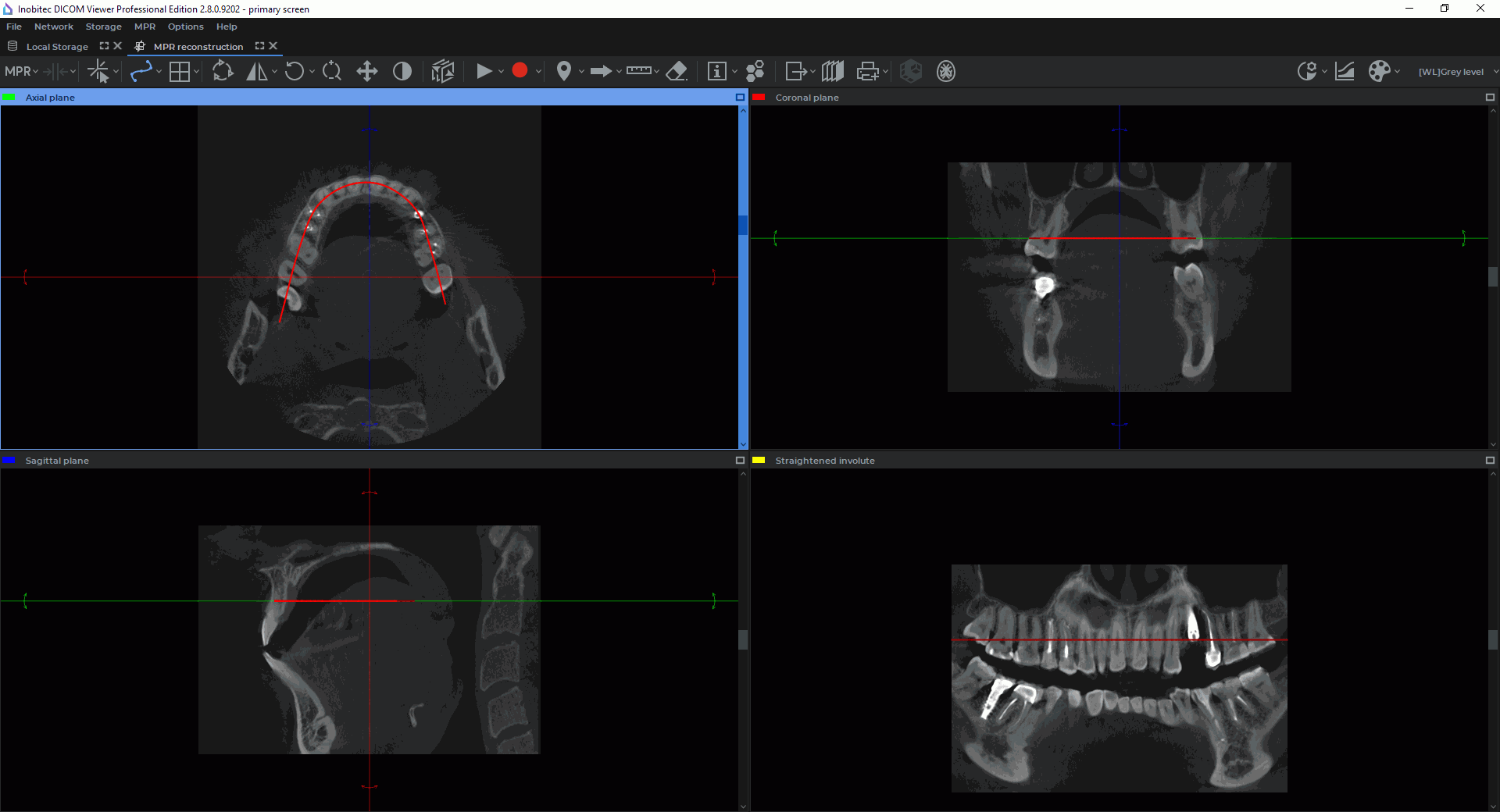Maximize the Straightened involute view

point(1490,461)
